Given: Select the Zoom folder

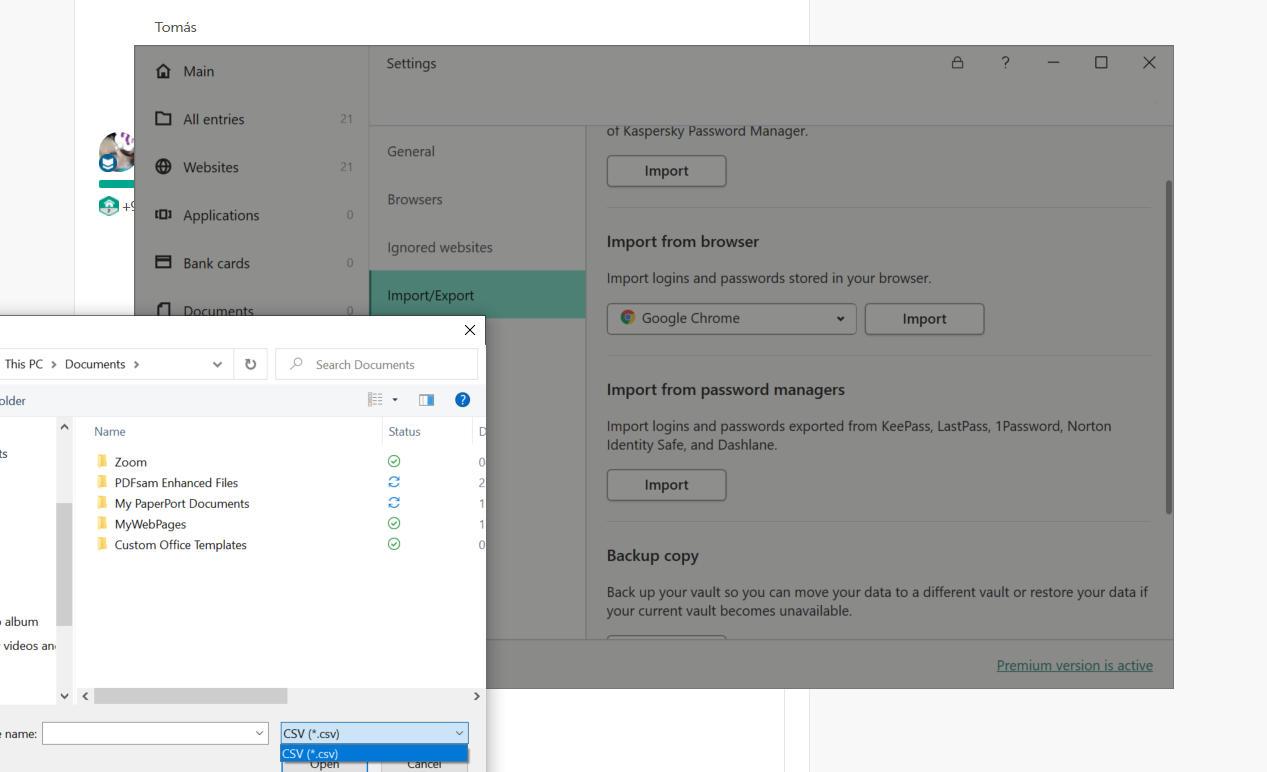Looking at the screenshot, I should click(131, 462).
